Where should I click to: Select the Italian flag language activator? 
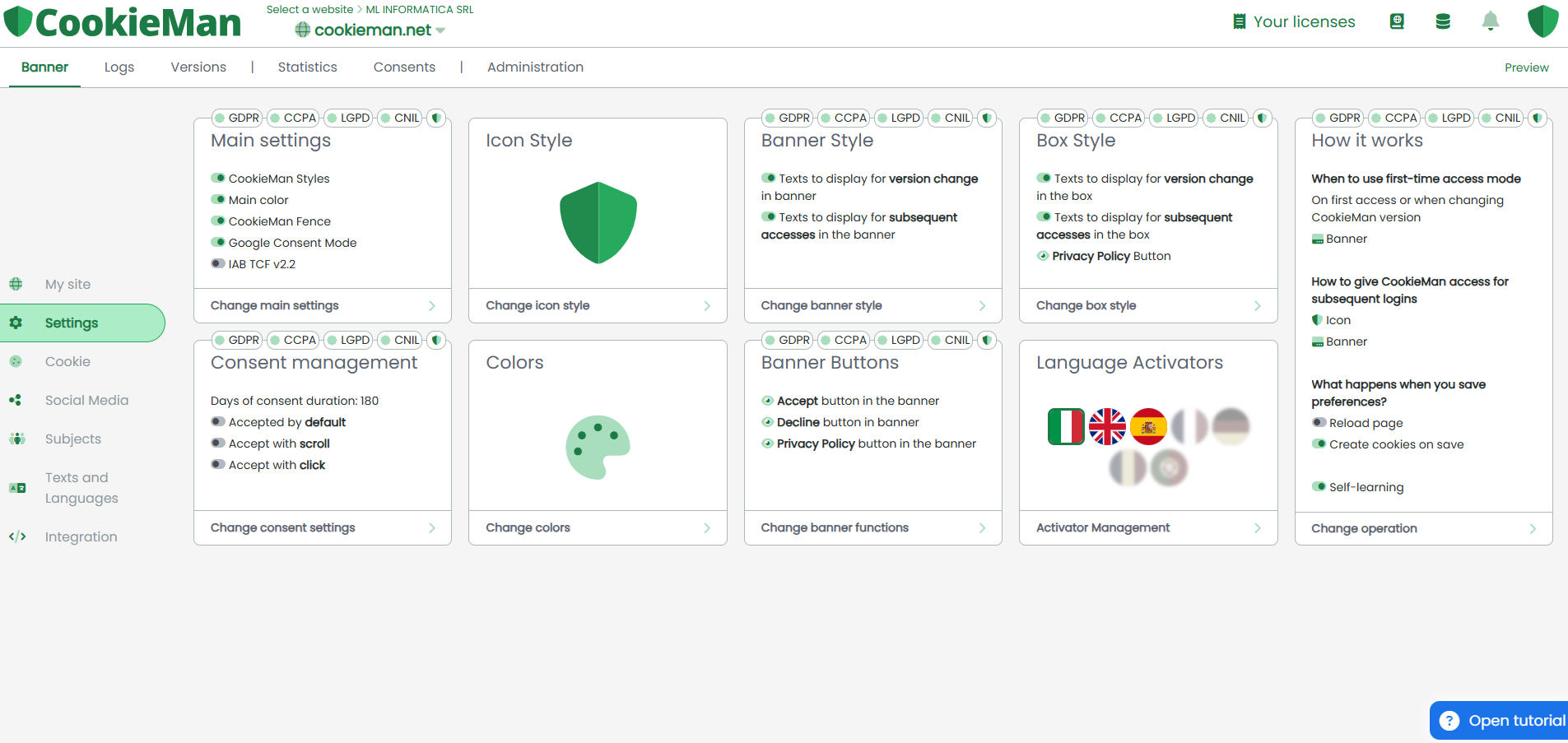(x=1066, y=426)
